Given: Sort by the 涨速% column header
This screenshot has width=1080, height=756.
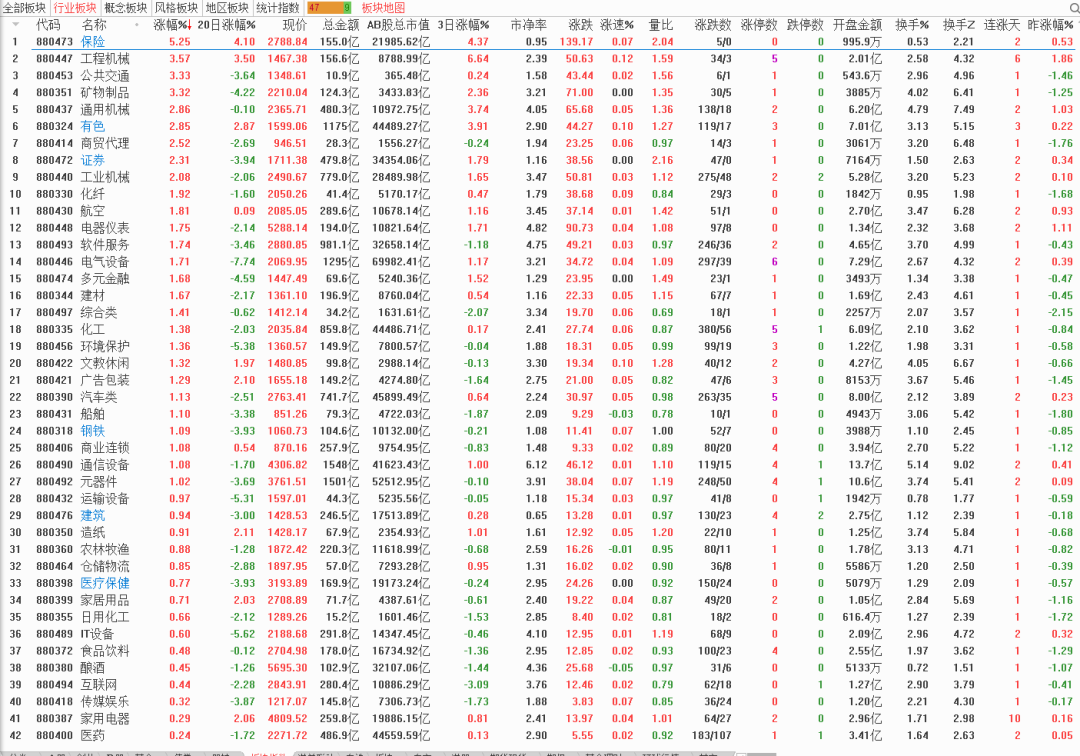Looking at the screenshot, I should 616,25.
